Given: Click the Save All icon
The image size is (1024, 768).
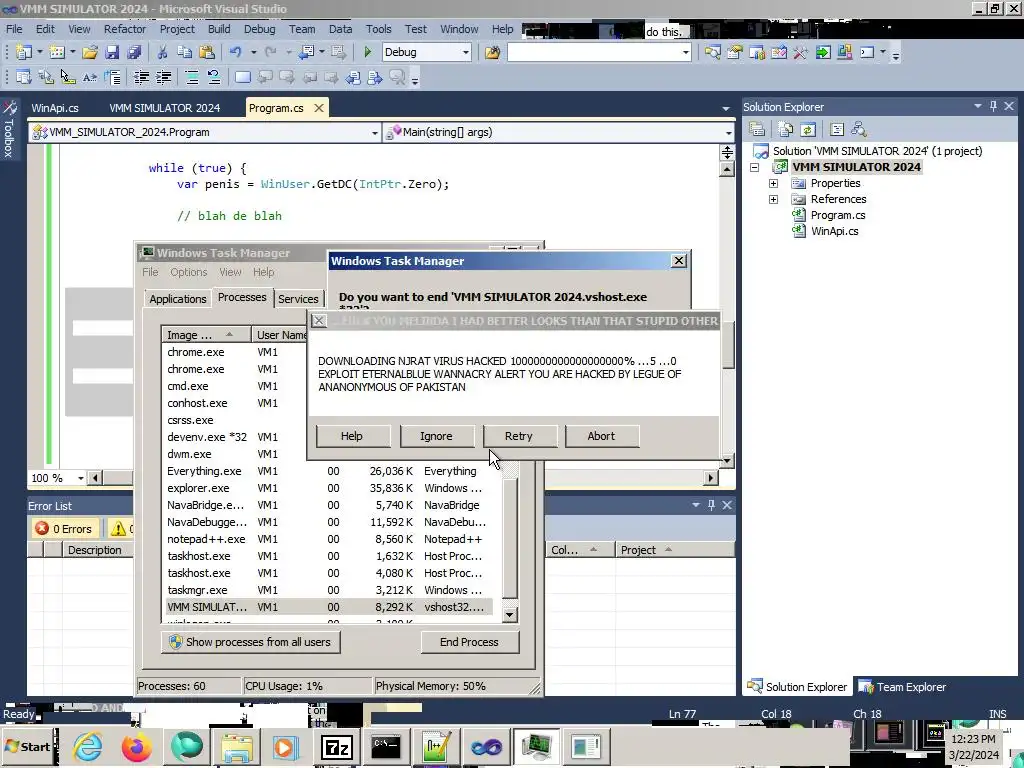Looking at the screenshot, I should 135,52.
